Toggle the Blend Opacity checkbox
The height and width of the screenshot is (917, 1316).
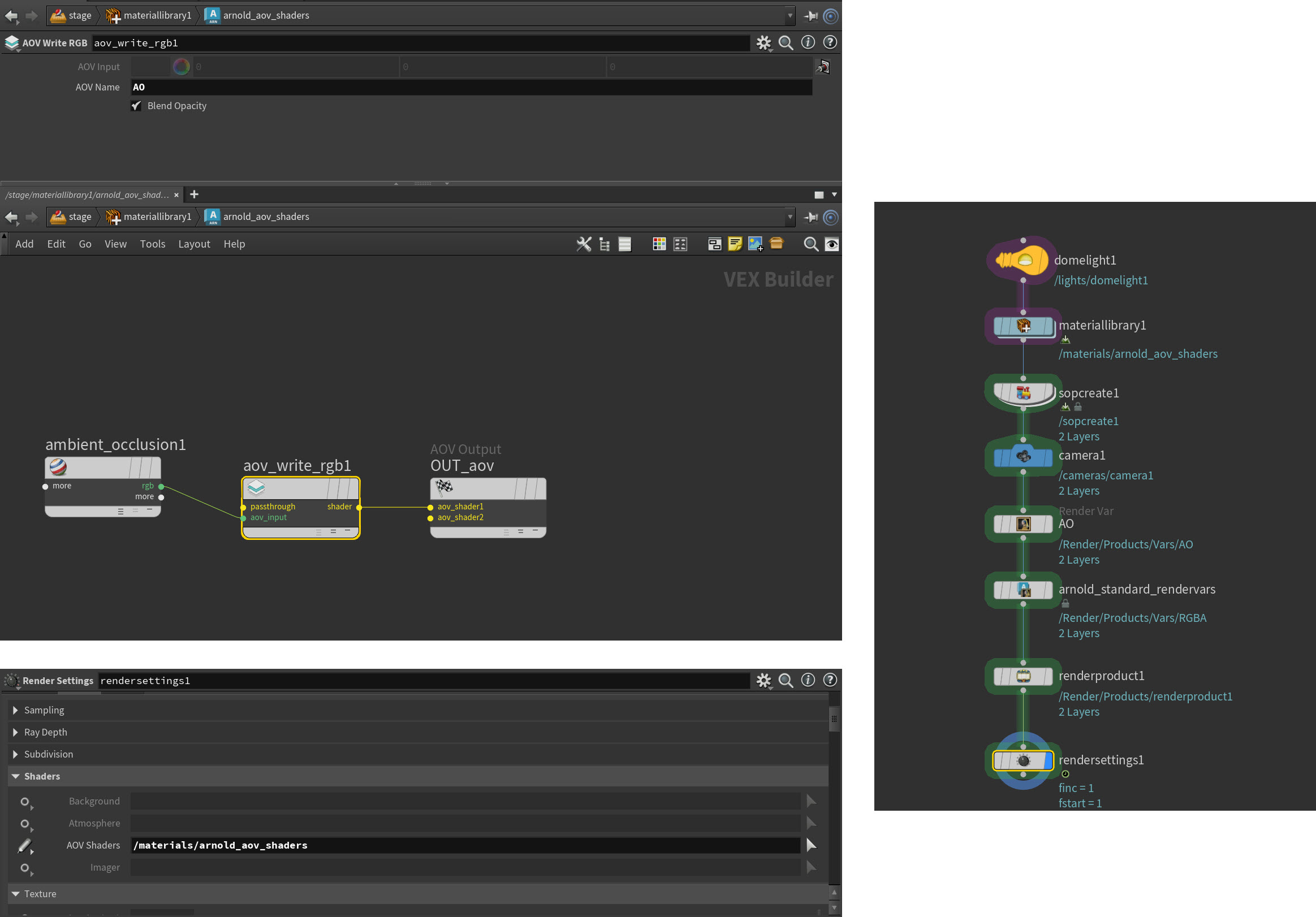pyautogui.click(x=136, y=106)
